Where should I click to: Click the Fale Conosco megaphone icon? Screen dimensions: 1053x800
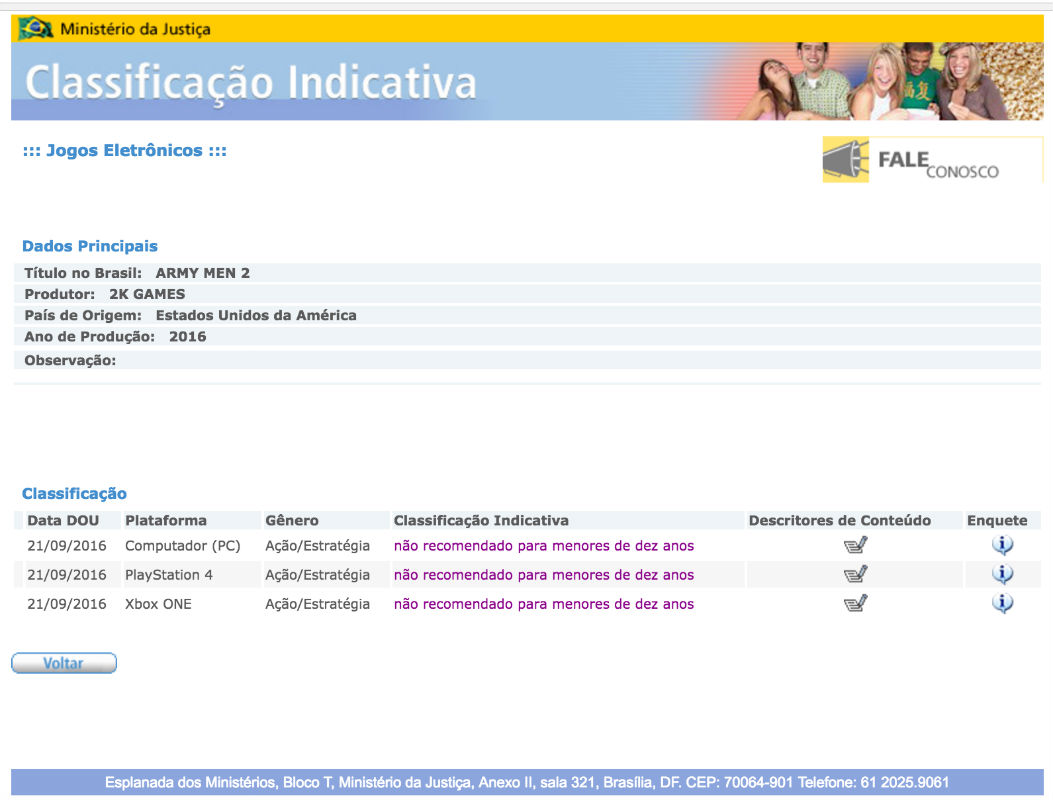point(845,160)
